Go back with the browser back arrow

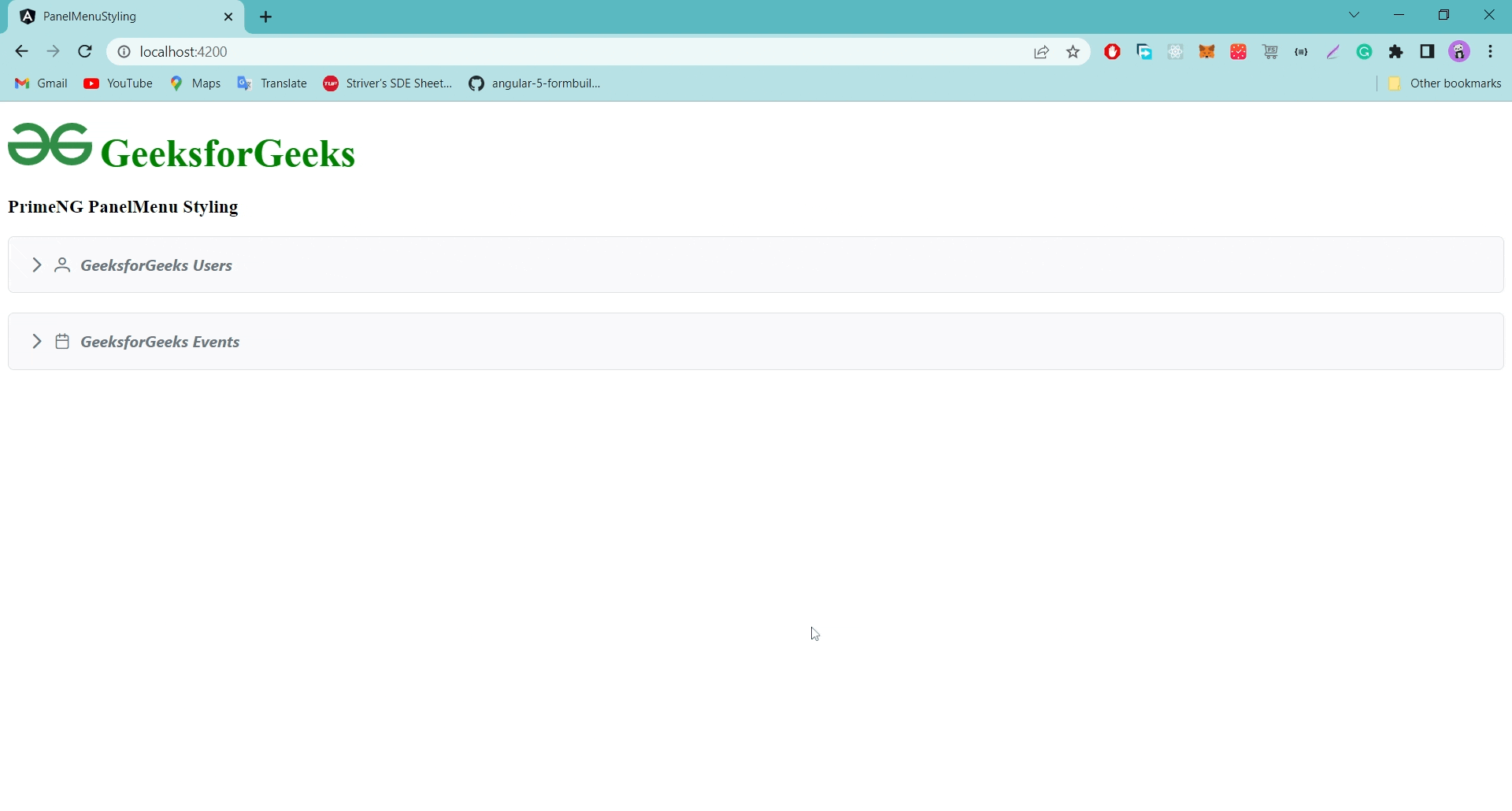[x=21, y=52]
